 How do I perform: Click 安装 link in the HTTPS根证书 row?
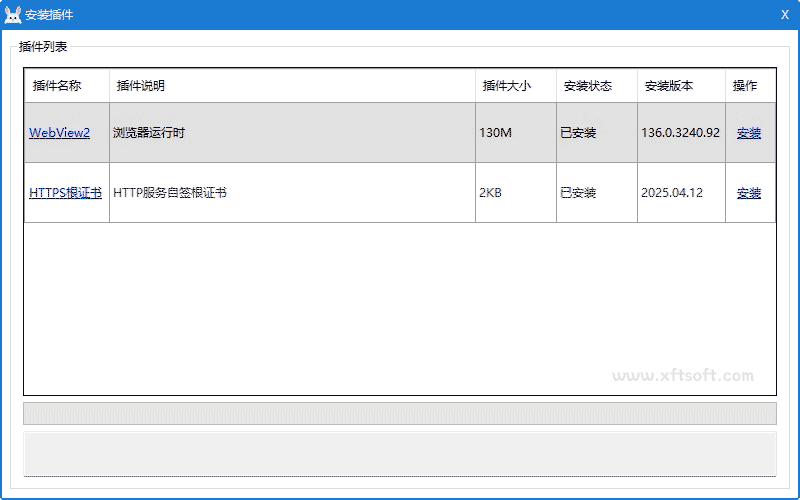coord(749,193)
